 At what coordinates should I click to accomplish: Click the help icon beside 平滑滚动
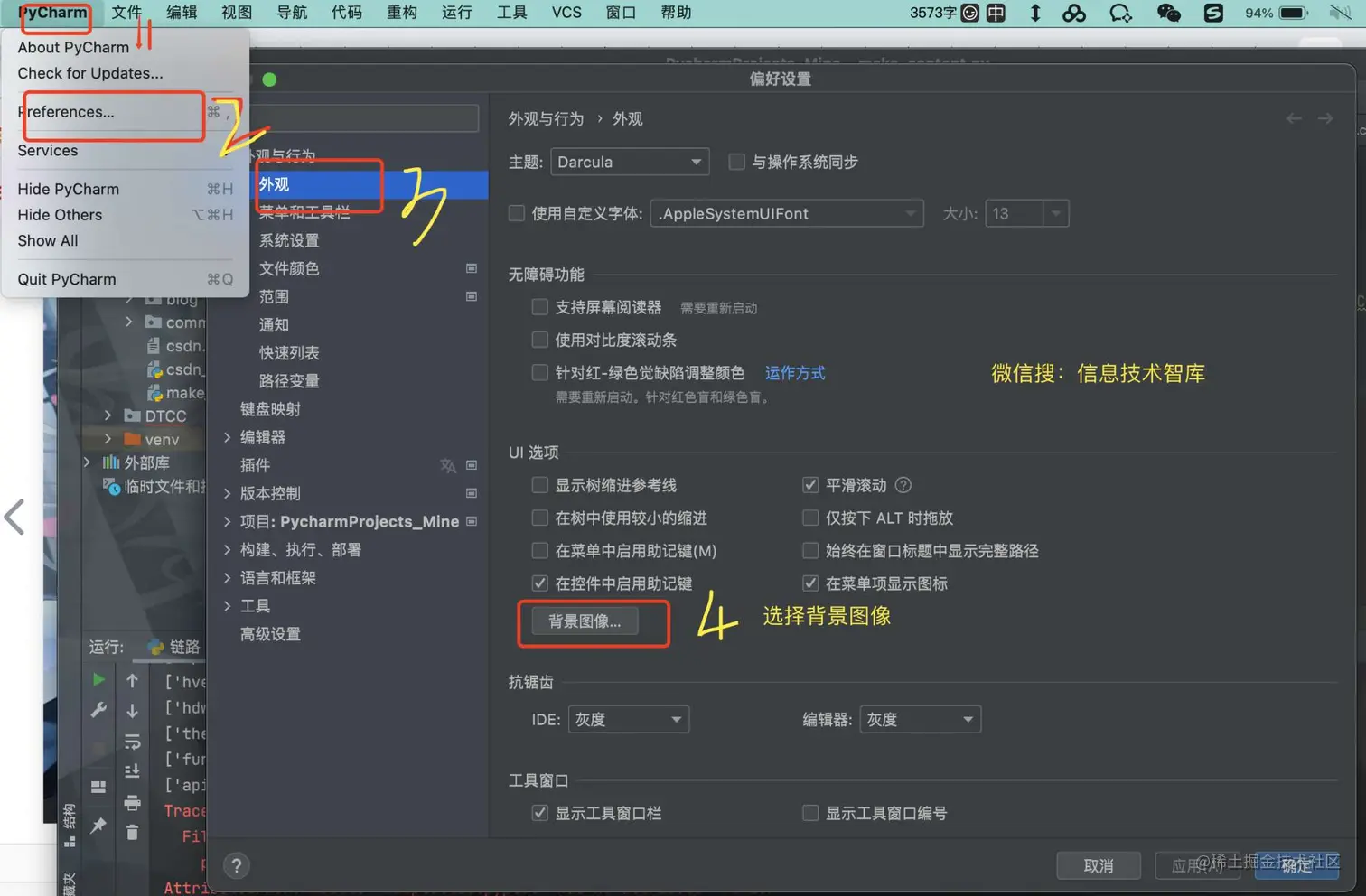pos(903,485)
